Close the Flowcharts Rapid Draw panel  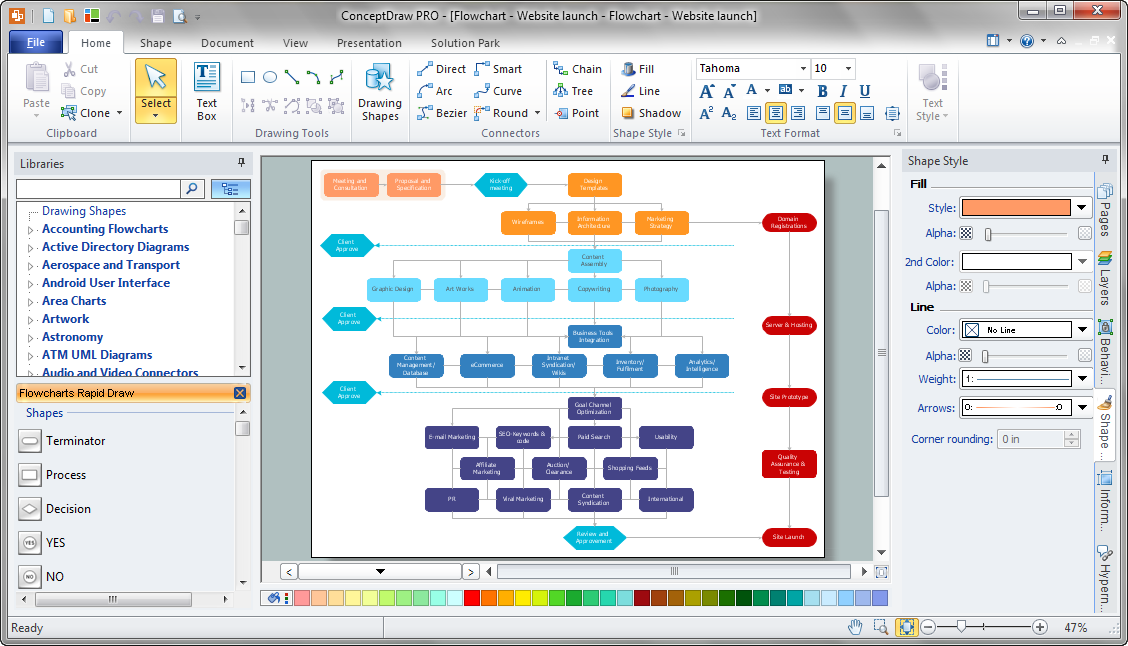[x=239, y=393]
